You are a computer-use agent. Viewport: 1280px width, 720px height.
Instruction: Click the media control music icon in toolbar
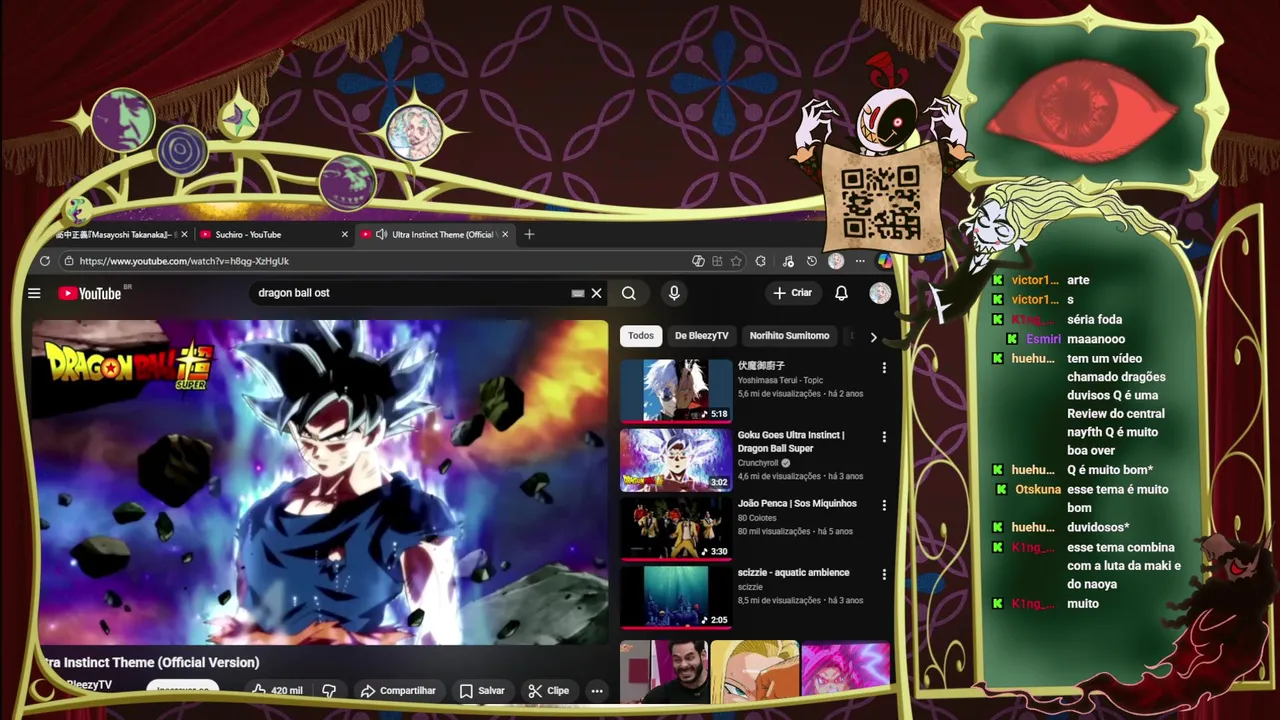788,261
